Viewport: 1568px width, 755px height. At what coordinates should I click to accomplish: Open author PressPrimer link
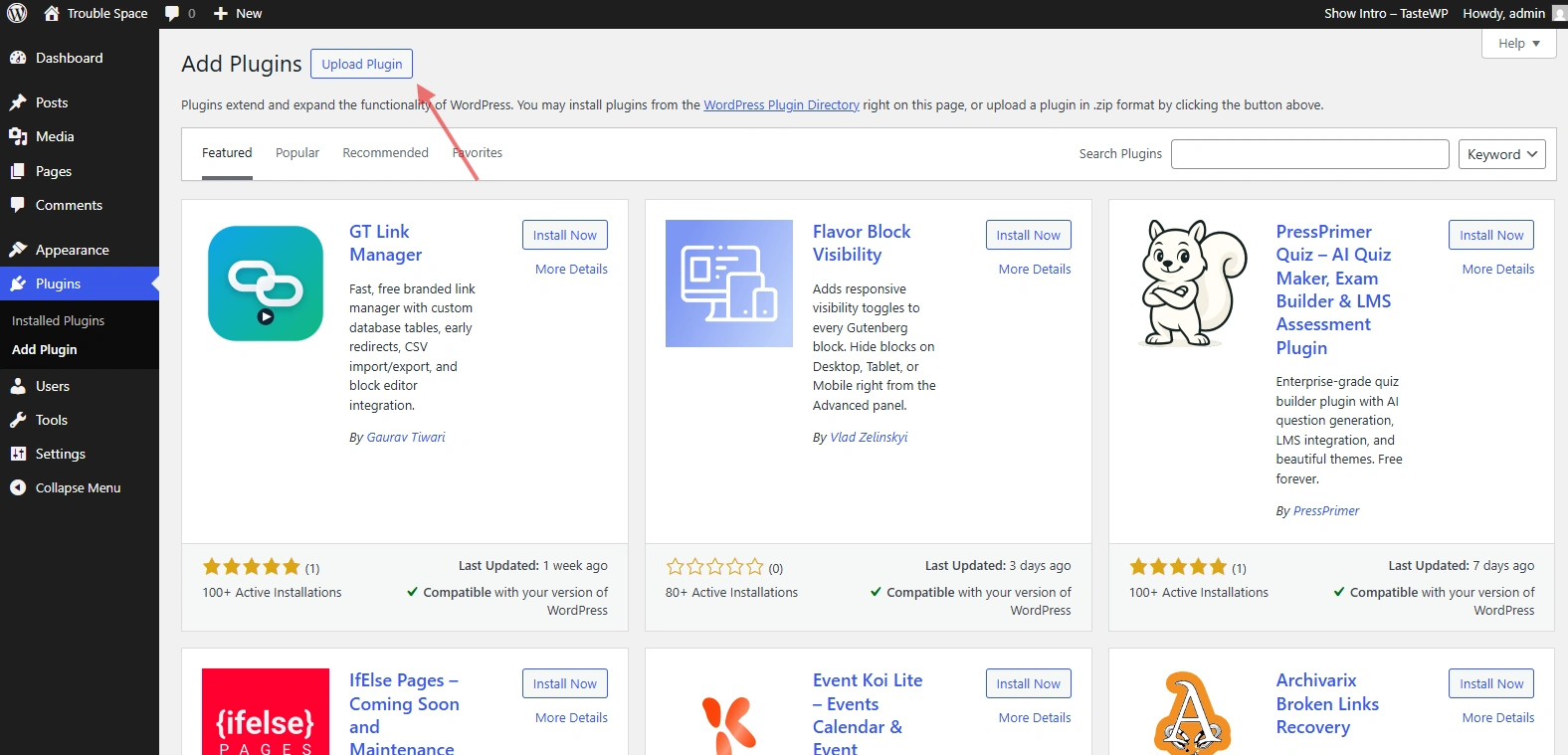coord(1326,511)
